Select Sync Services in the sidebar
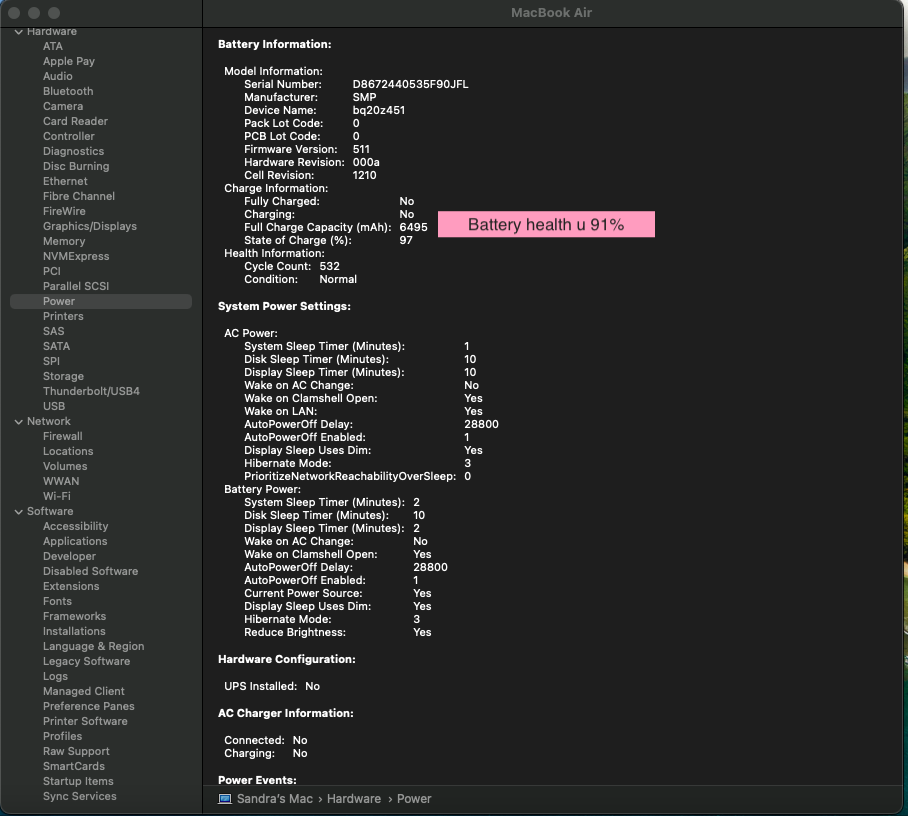The width and height of the screenshot is (908, 816). (x=79, y=797)
